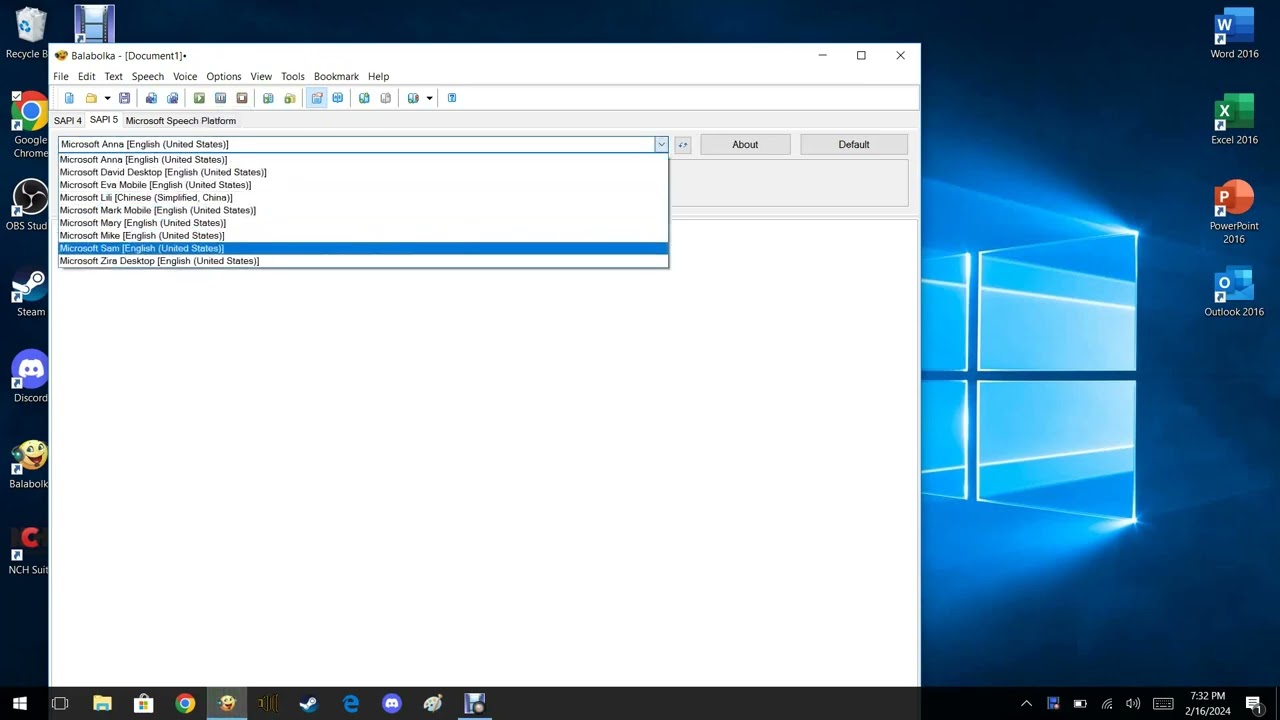The height and width of the screenshot is (720, 1280).
Task: Select Microsoft Eva Mobile voice
Action: pyautogui.click(x=363, y=185)
